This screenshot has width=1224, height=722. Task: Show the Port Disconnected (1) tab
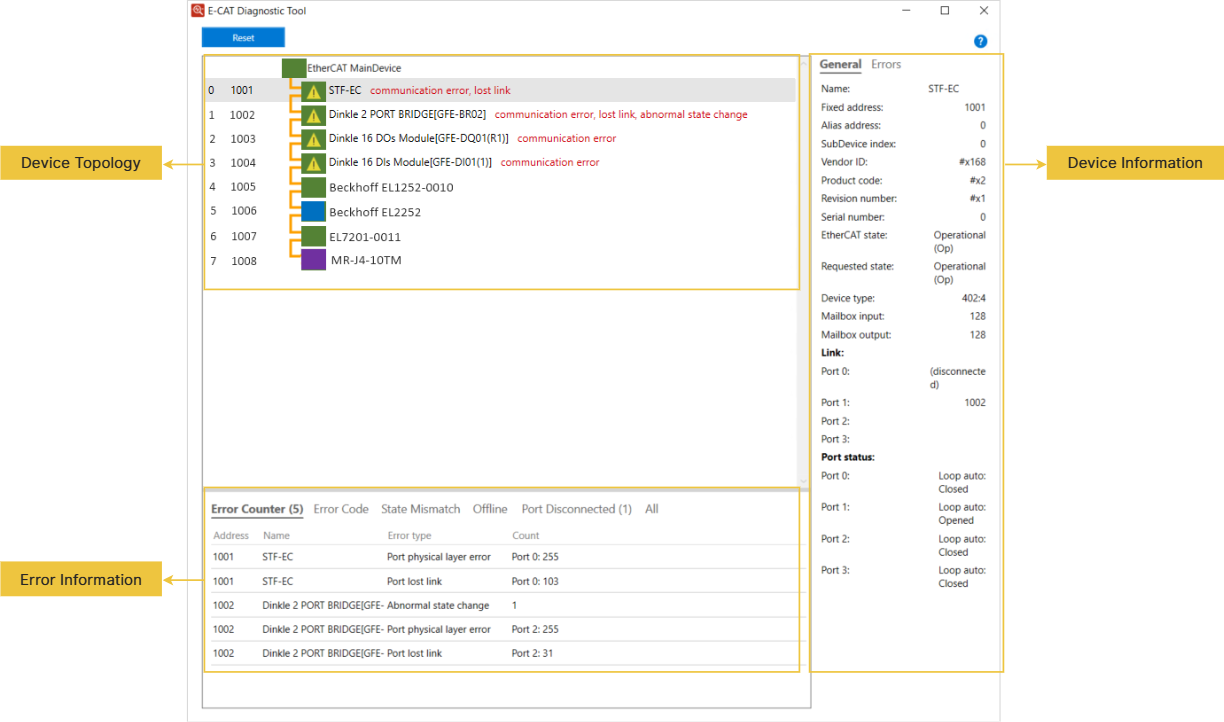click(576, 509)
